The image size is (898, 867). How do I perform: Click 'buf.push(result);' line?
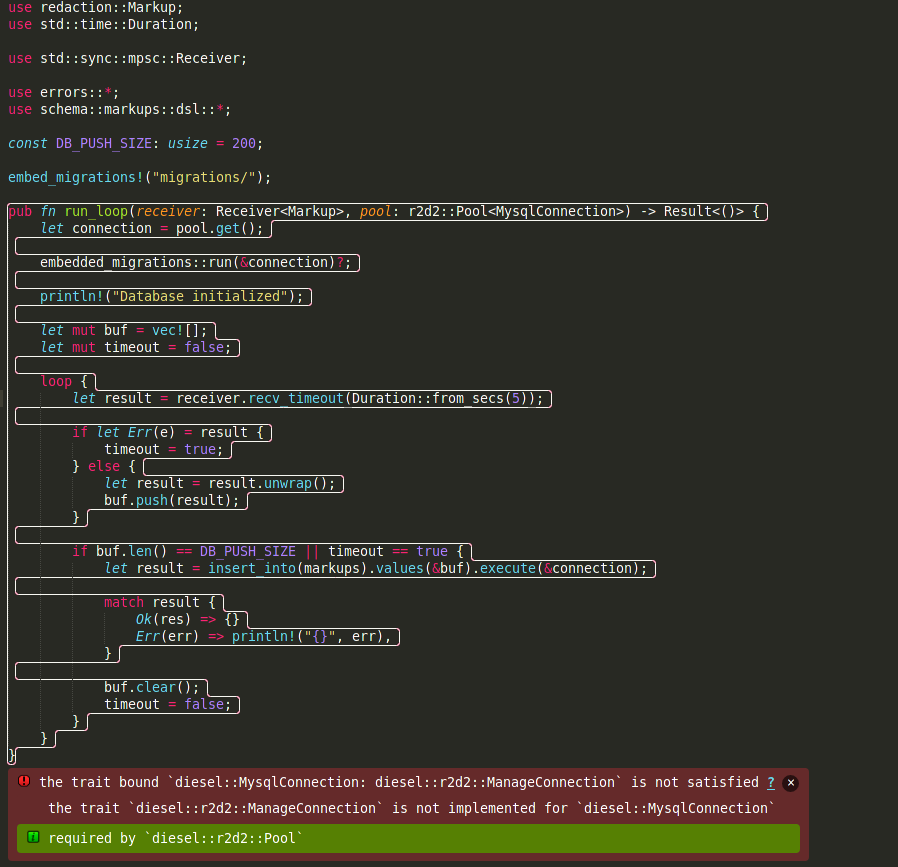[x=172, y=501]
